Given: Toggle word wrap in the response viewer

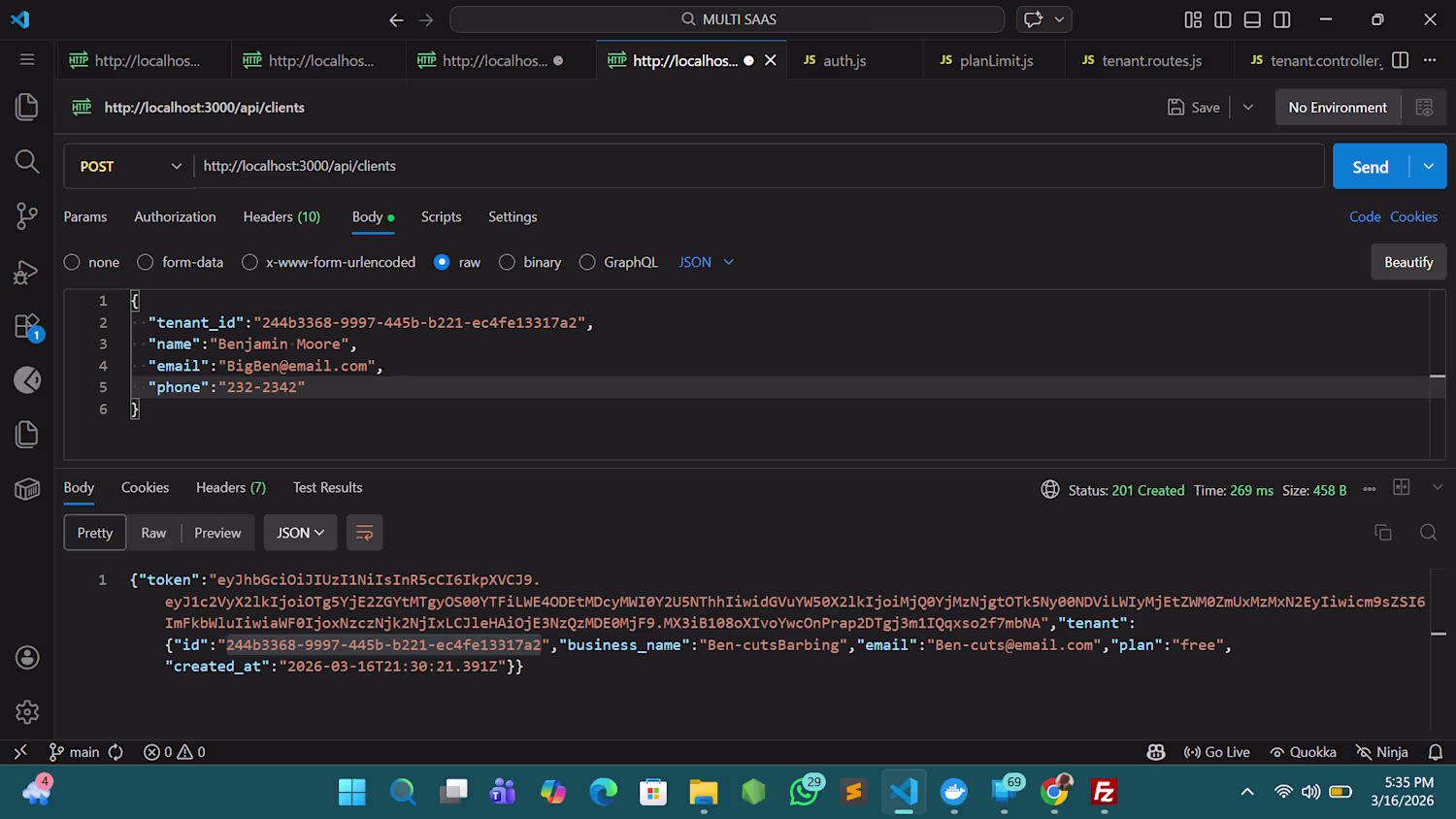Looking at the screenshot, I should [364, 533].
